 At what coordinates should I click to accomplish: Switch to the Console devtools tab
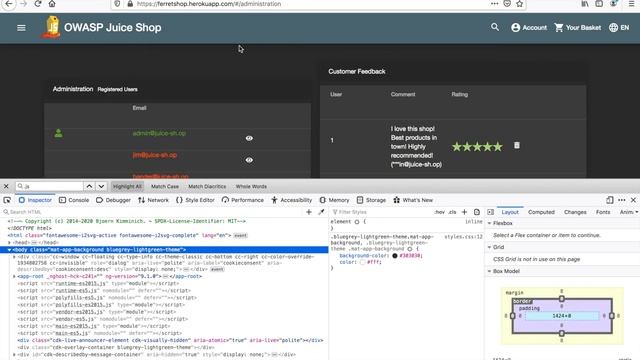pos(74,200)
